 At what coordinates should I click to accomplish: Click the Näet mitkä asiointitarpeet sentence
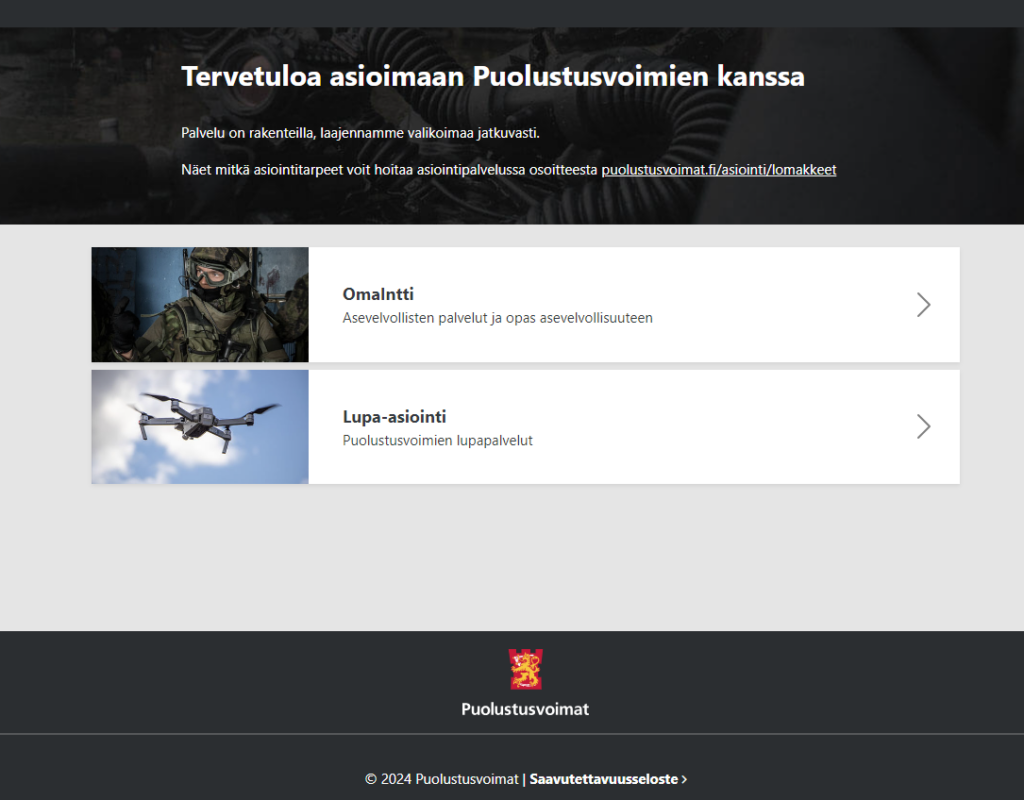[388, 169]
